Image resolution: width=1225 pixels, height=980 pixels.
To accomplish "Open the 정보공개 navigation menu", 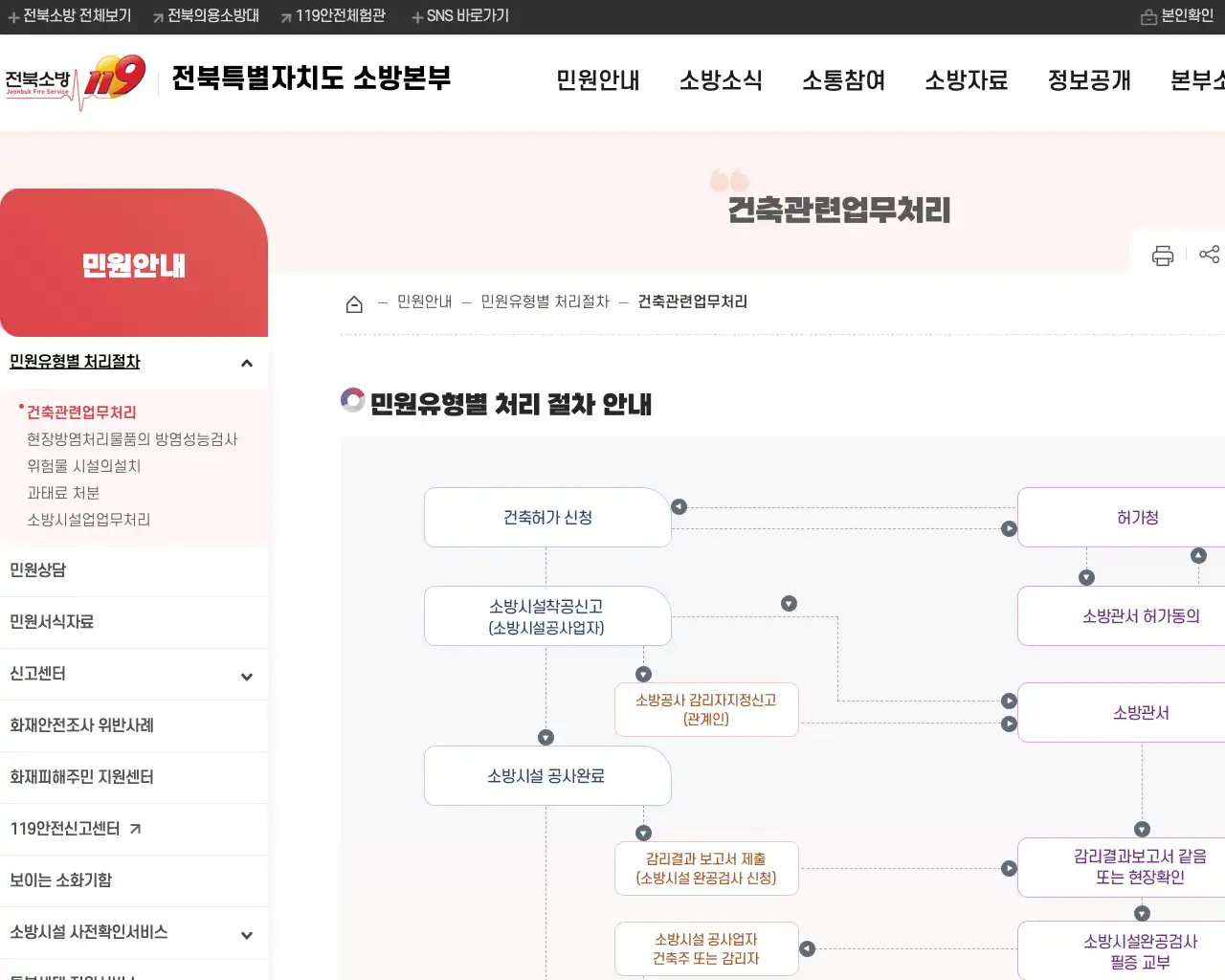I will [1087, 81].
